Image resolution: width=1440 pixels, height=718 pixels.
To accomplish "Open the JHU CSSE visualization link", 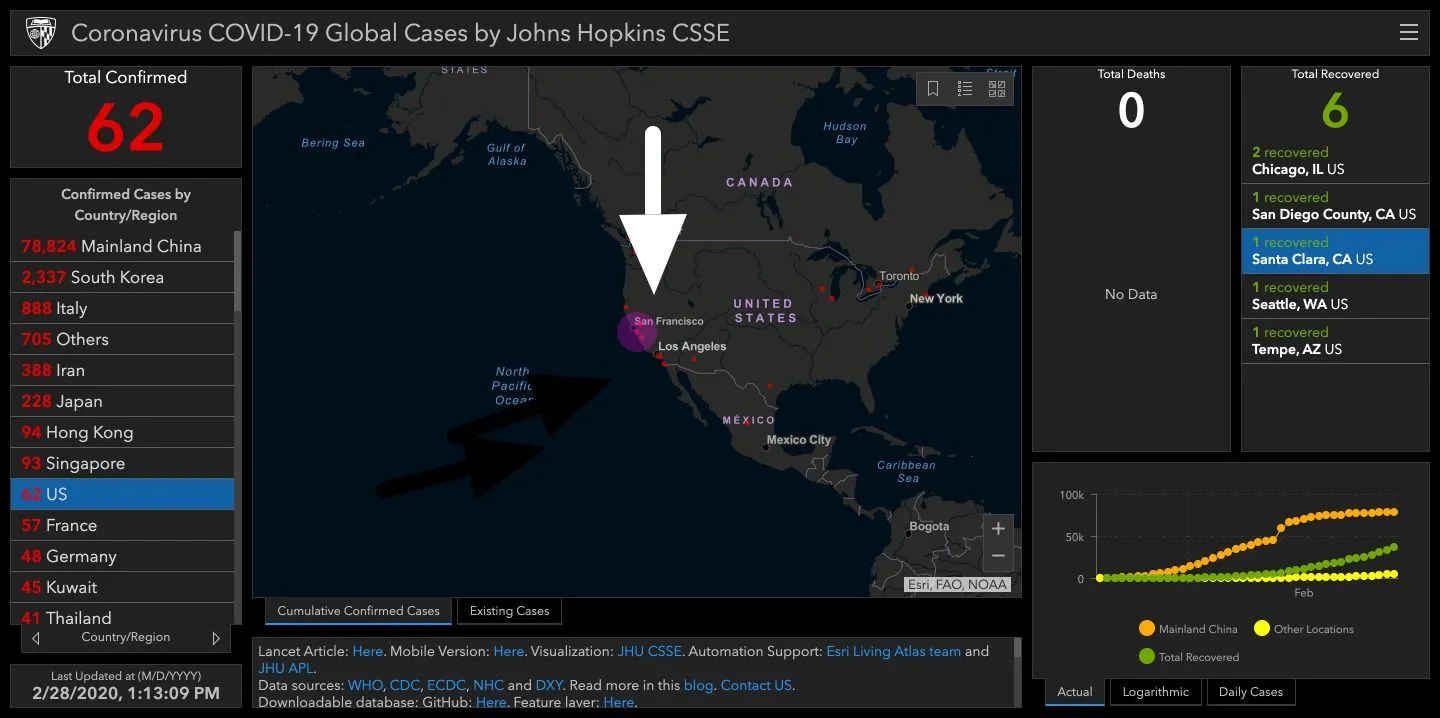I will click(x=649, y=651).
